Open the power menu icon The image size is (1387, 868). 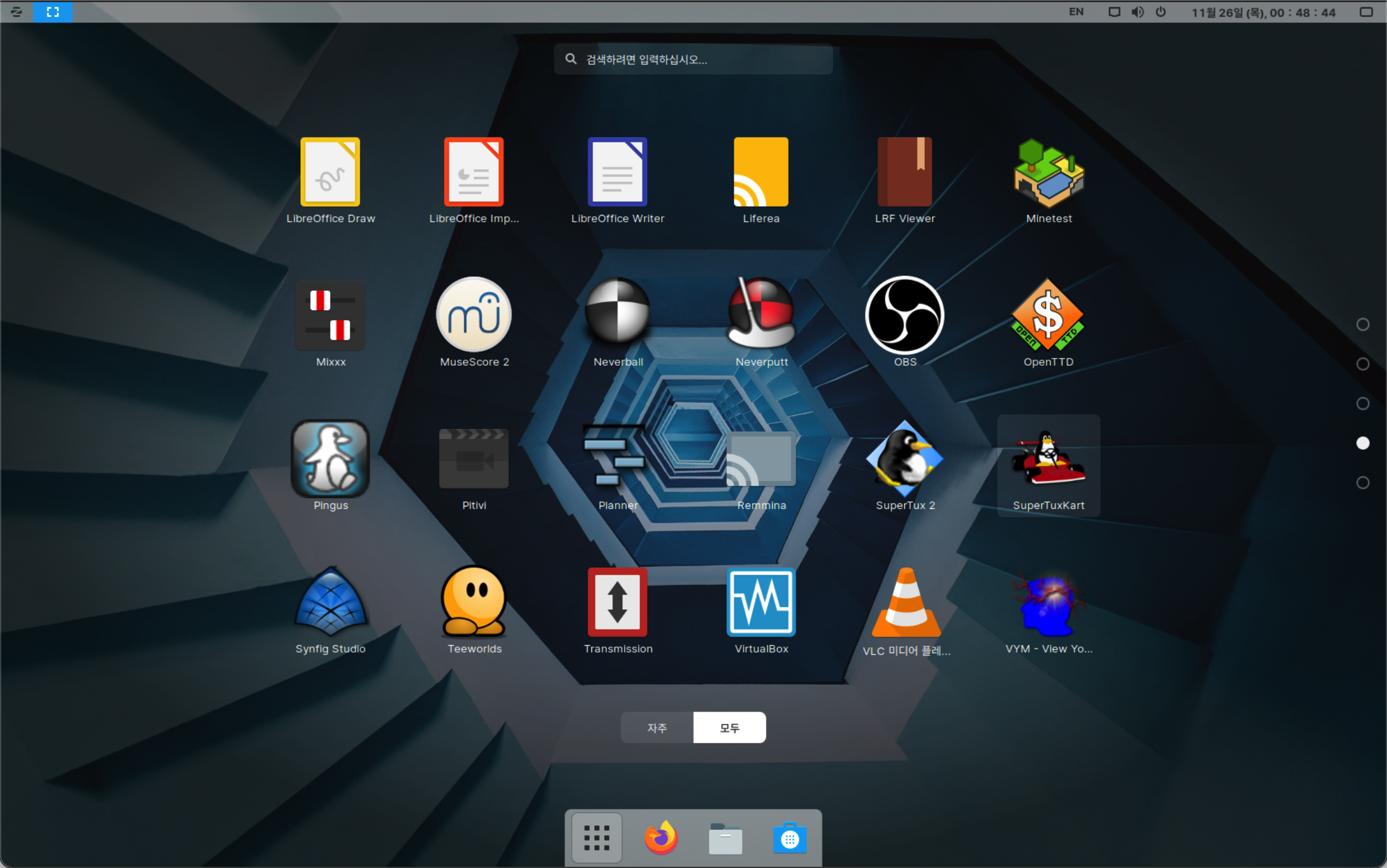(x=1161, y=12)
